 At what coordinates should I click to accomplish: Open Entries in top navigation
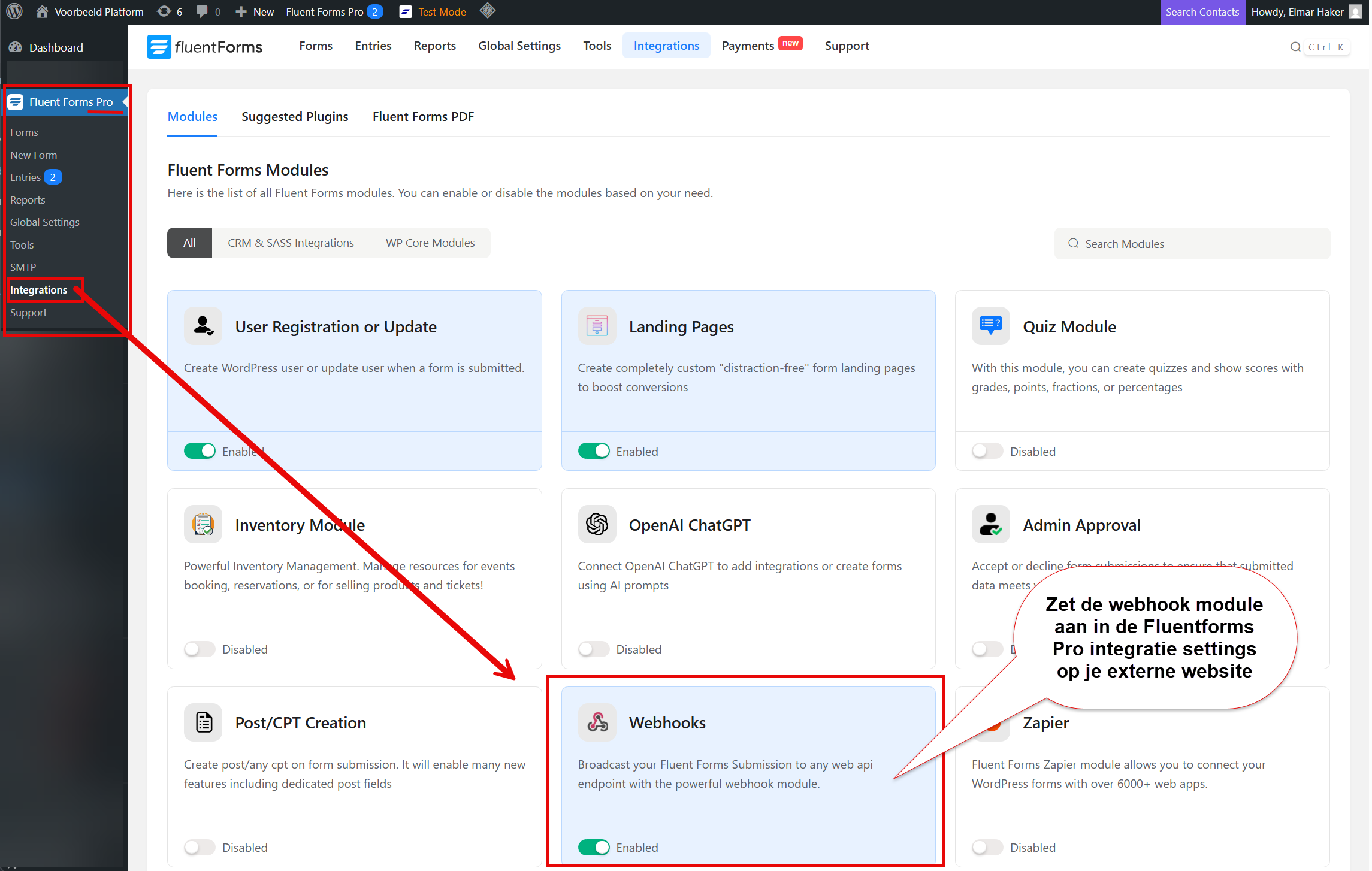click(373, 46)
